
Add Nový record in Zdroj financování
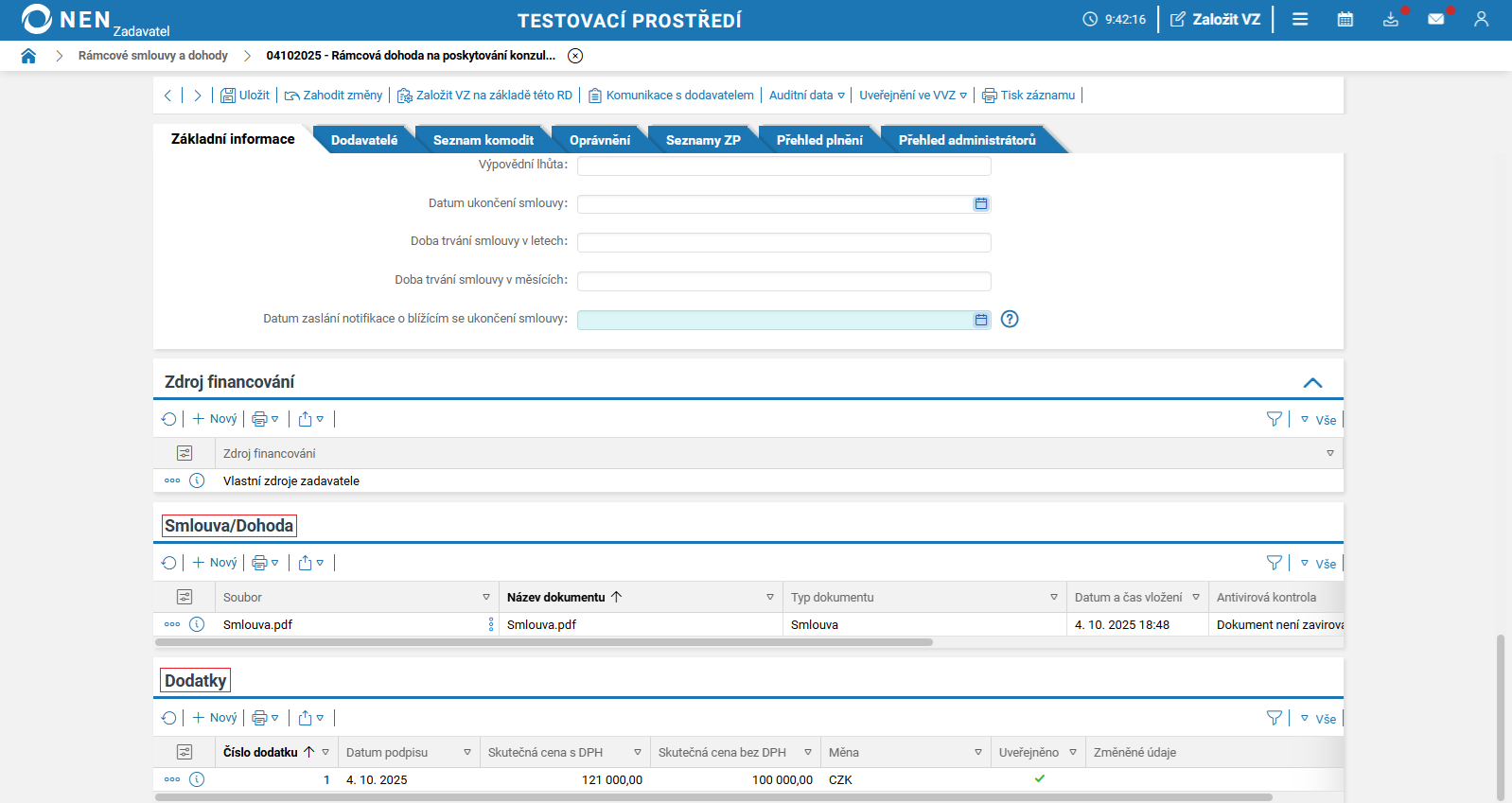tap(215, 419)
